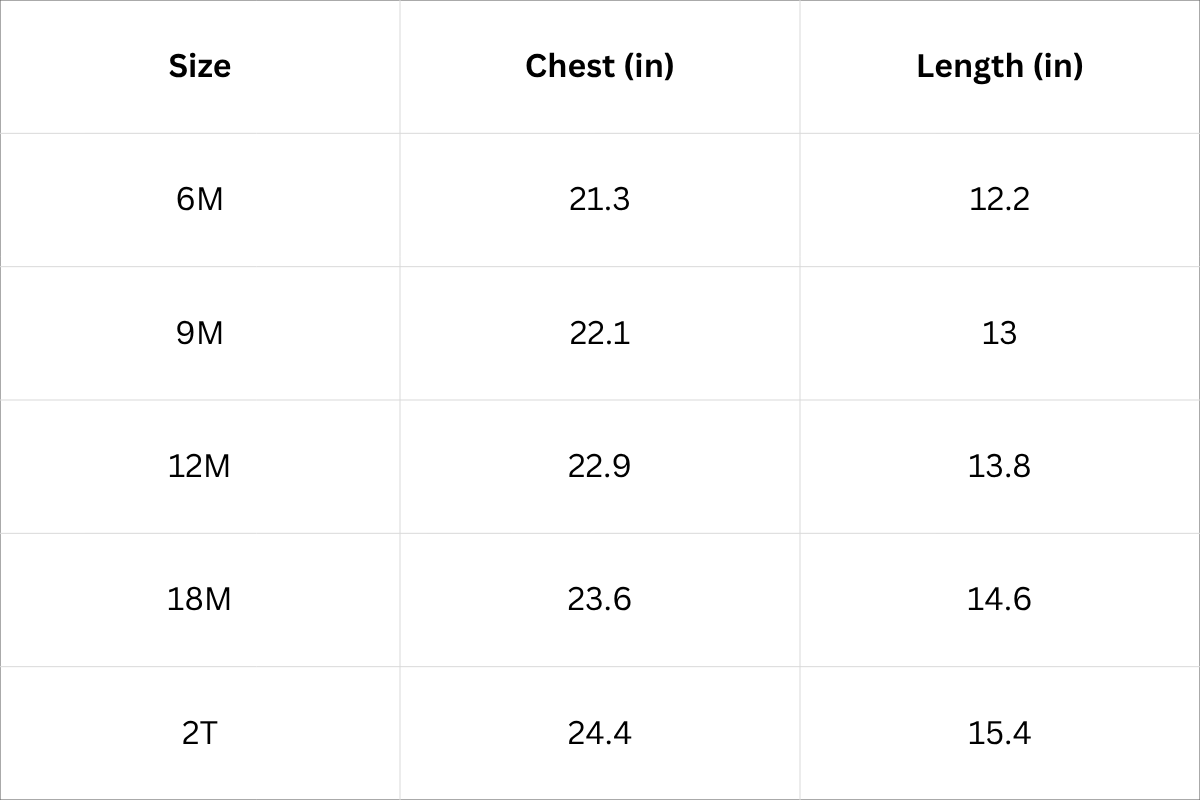Viewport: 1200px width, 800px height.
Task: Click the chest value 21.3
Action: [599, 199]
